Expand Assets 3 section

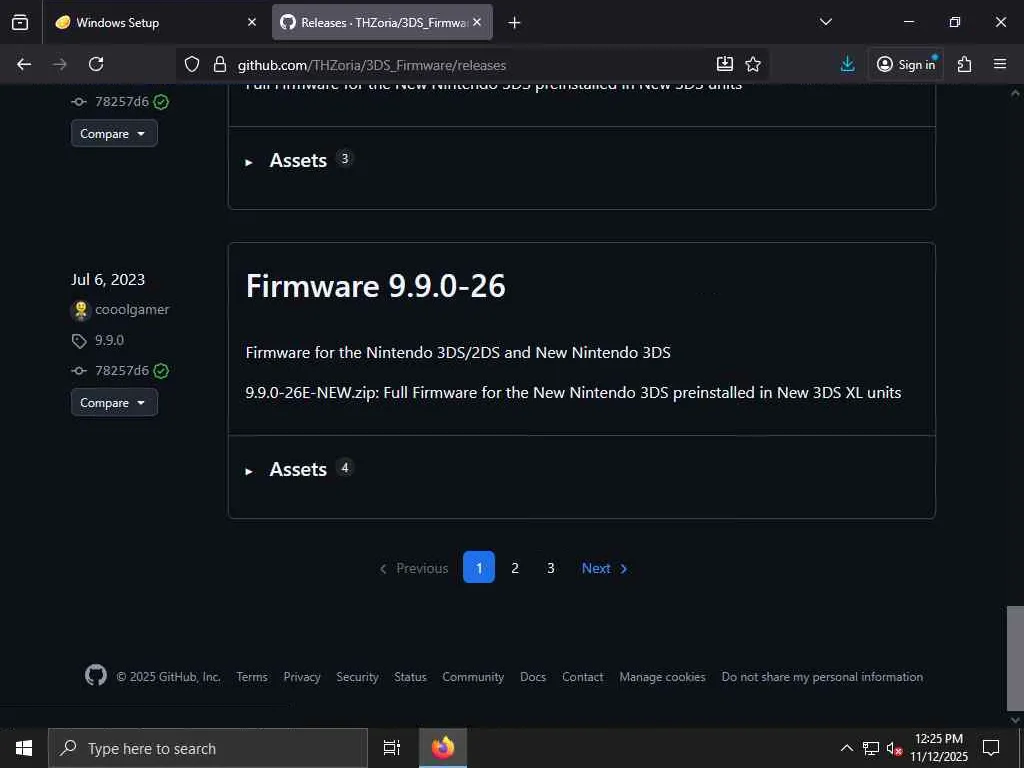(x=298, y=161)
